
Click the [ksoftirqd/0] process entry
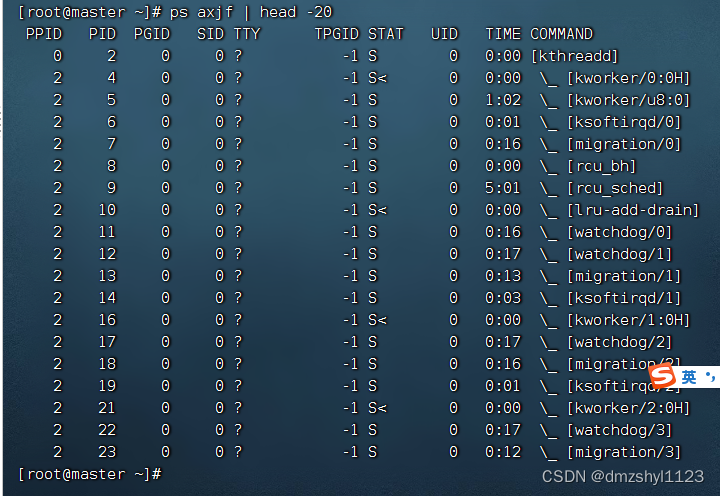624,122
